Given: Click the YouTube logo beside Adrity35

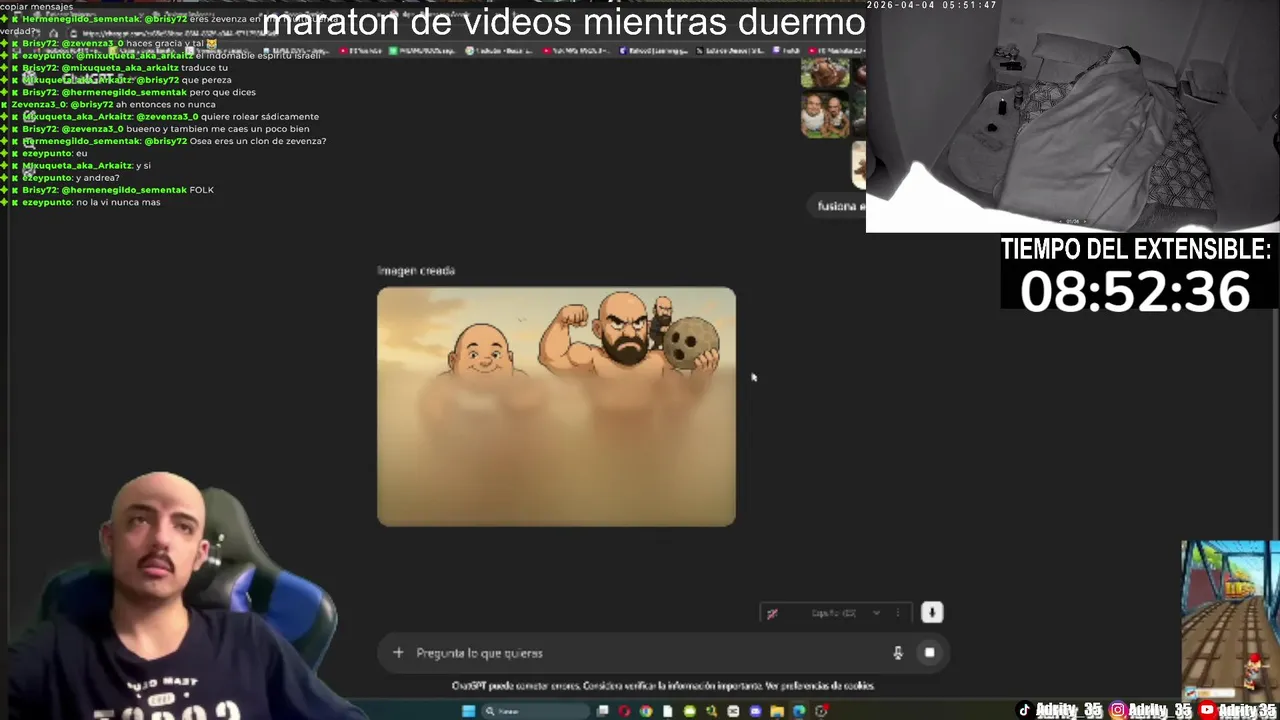Looking at the screenshot, I should 1207,710.
